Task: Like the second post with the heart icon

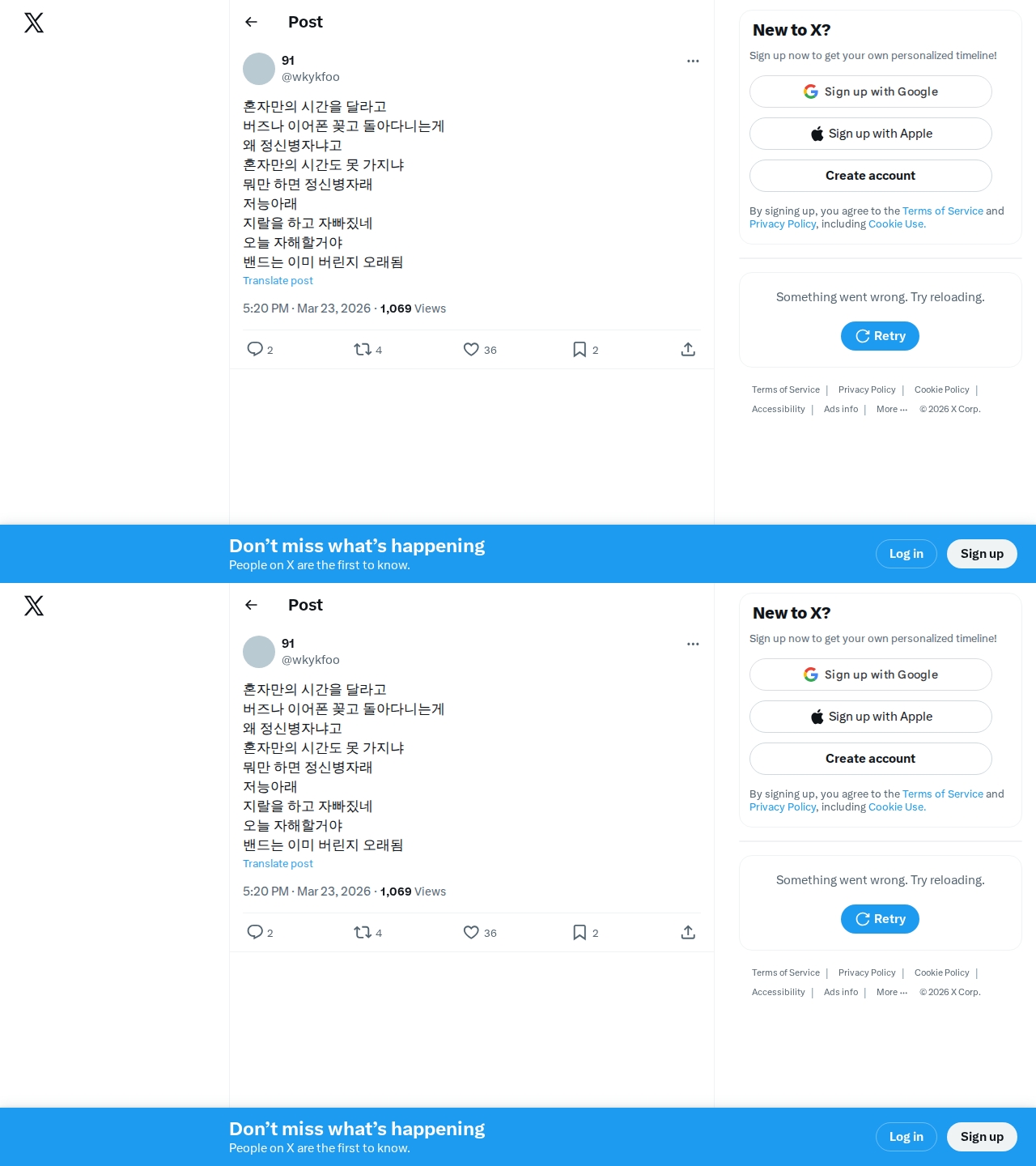Action: pyautogui.click(x=471, y=932)
